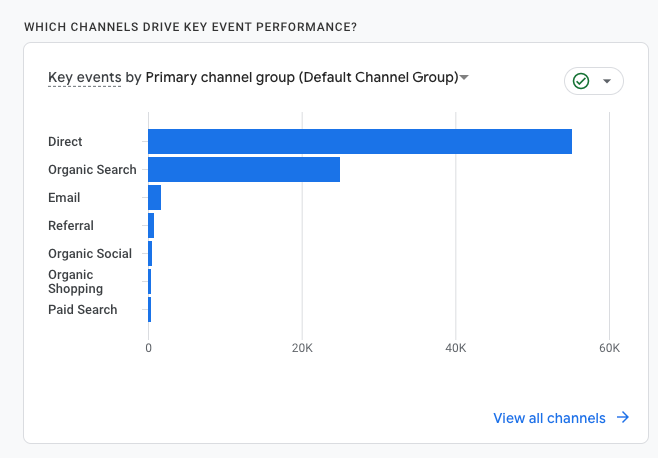Select the Direct channel label

(x=65, y=142)
